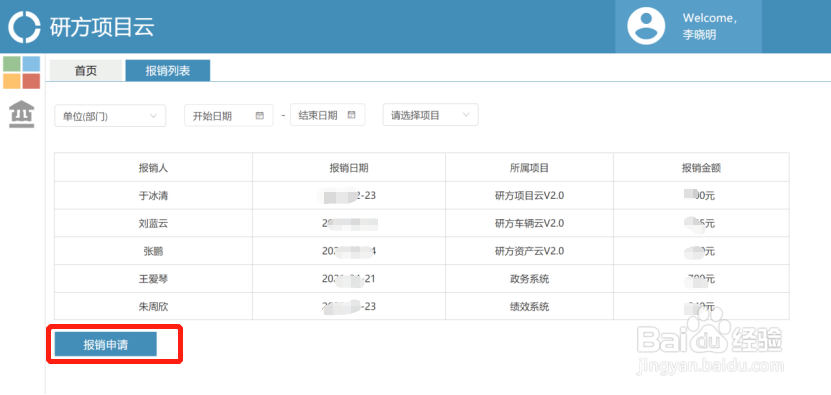This screenshot has height=395, width=831.
Task: Click project cell 研方项目云V2.0
Action: click(x=529, y=196)
